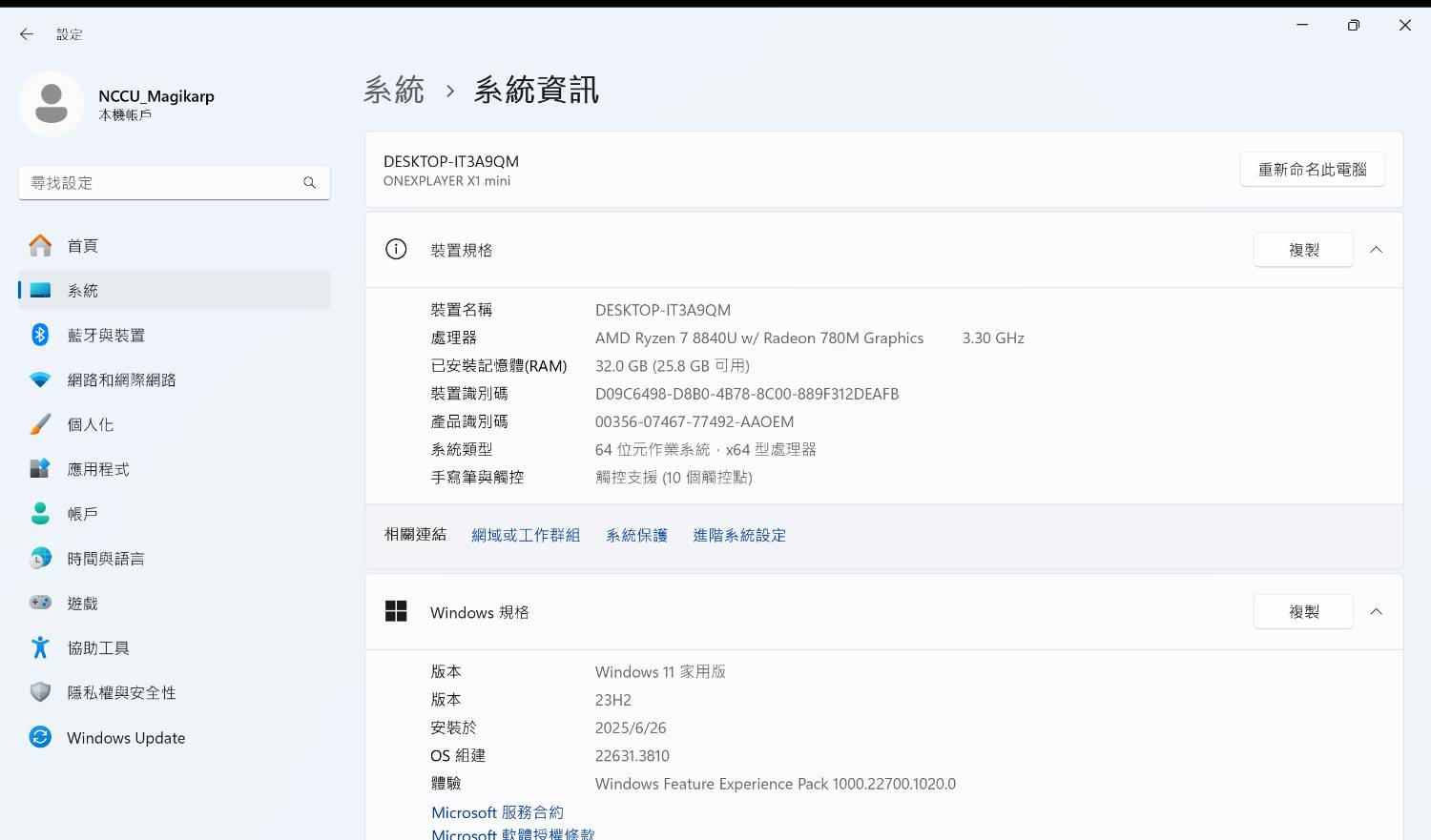Screen dimensions: 1431x840
Task: Select 藍牙與裝置 in the sidebar
Action: point(175,335)
